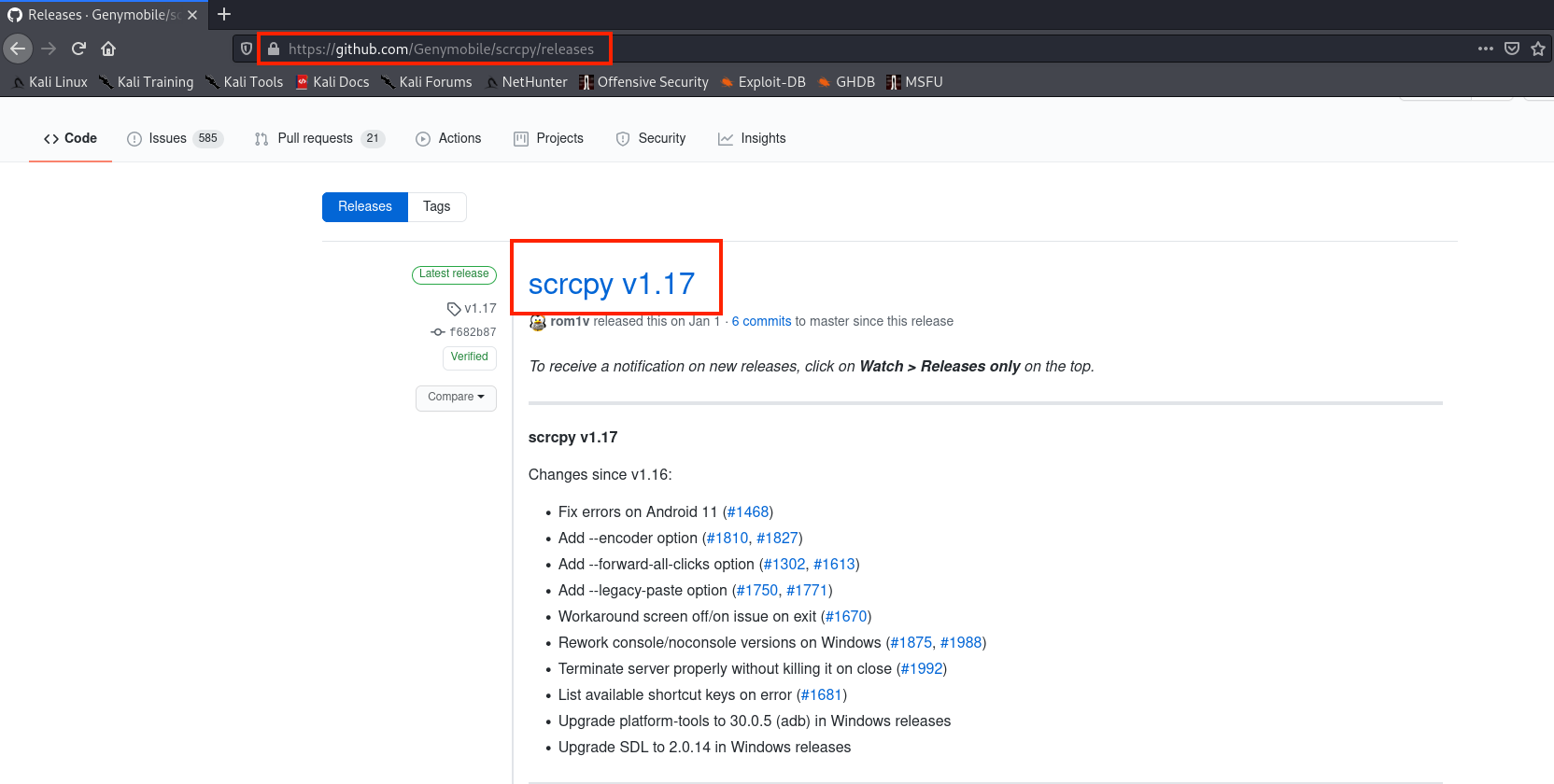Open the Actions tab
The width and height of the screenshot is (1554, 784).
[448, 138]
